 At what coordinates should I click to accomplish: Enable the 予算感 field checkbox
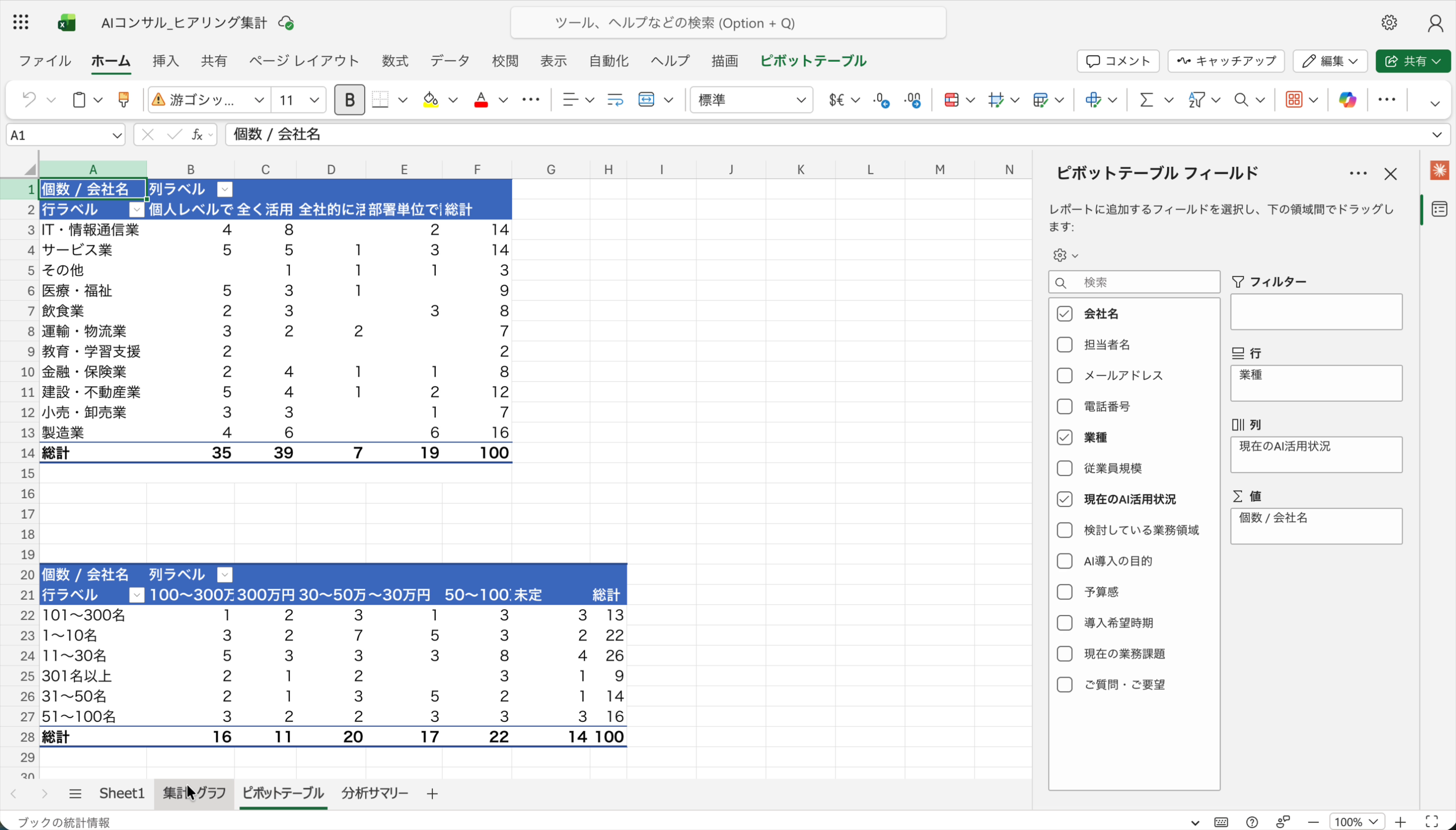pyautogui.click(x=1064, y=592)
